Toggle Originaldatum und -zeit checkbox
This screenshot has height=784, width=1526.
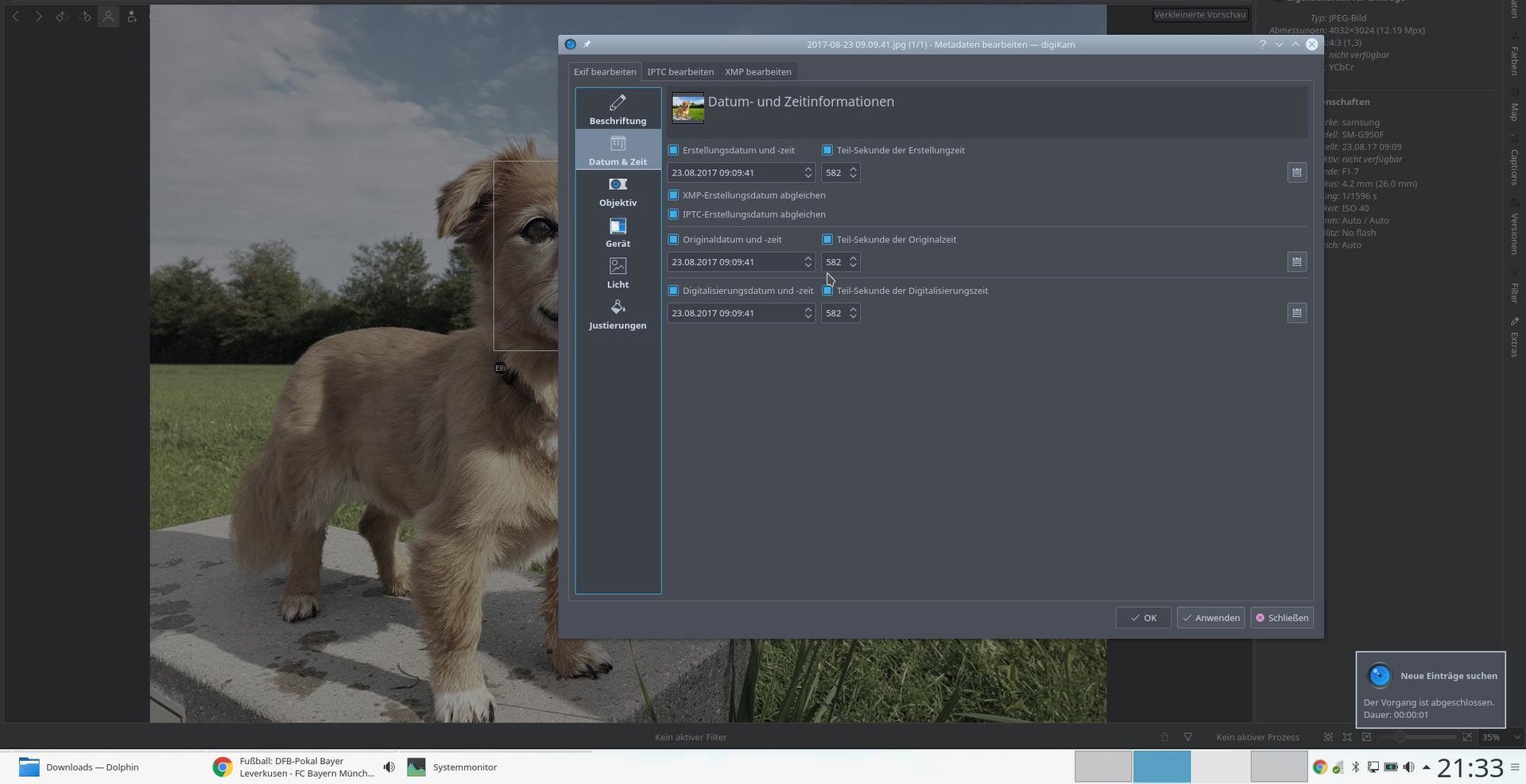tap(673, 239)
